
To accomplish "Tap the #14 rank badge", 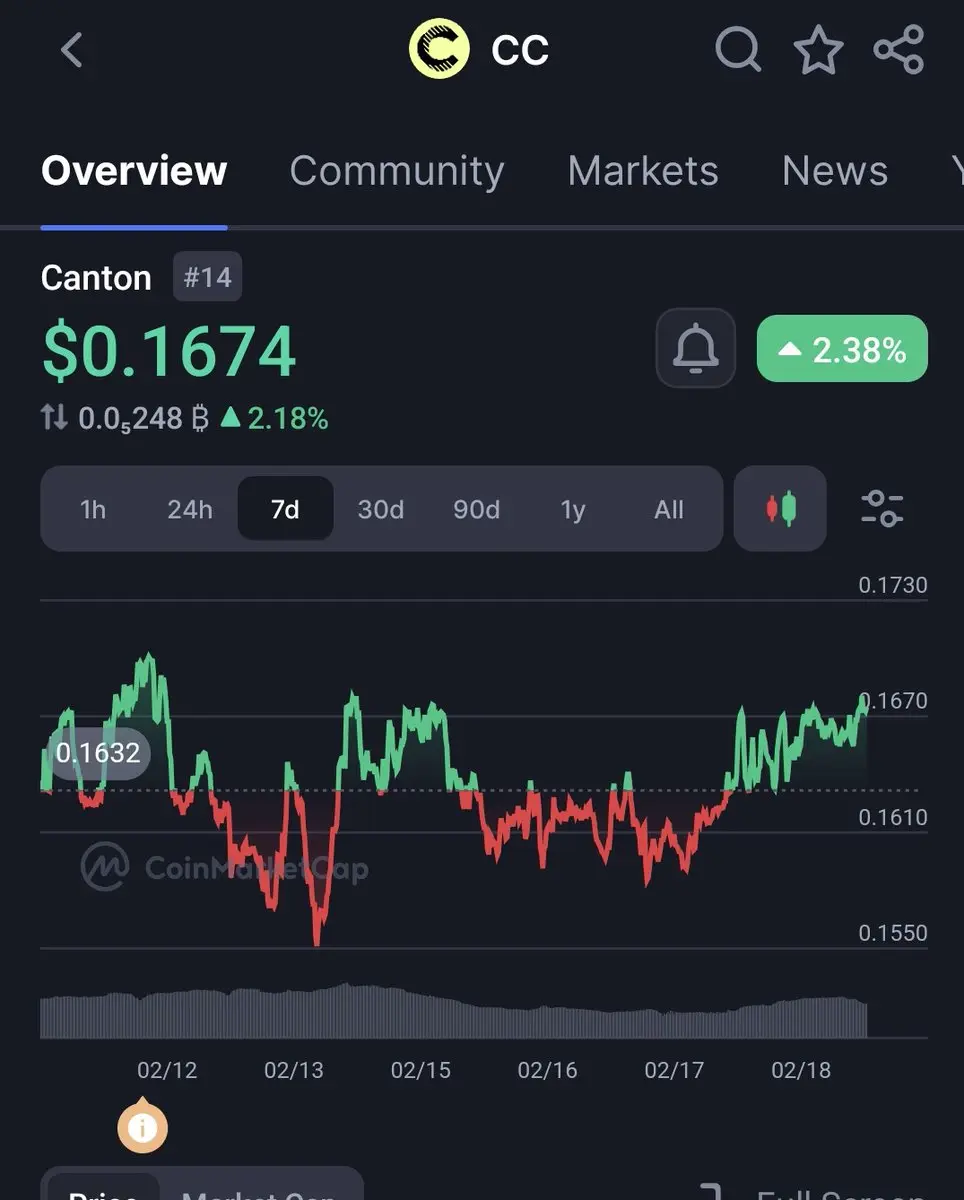I will coord(207,276).
